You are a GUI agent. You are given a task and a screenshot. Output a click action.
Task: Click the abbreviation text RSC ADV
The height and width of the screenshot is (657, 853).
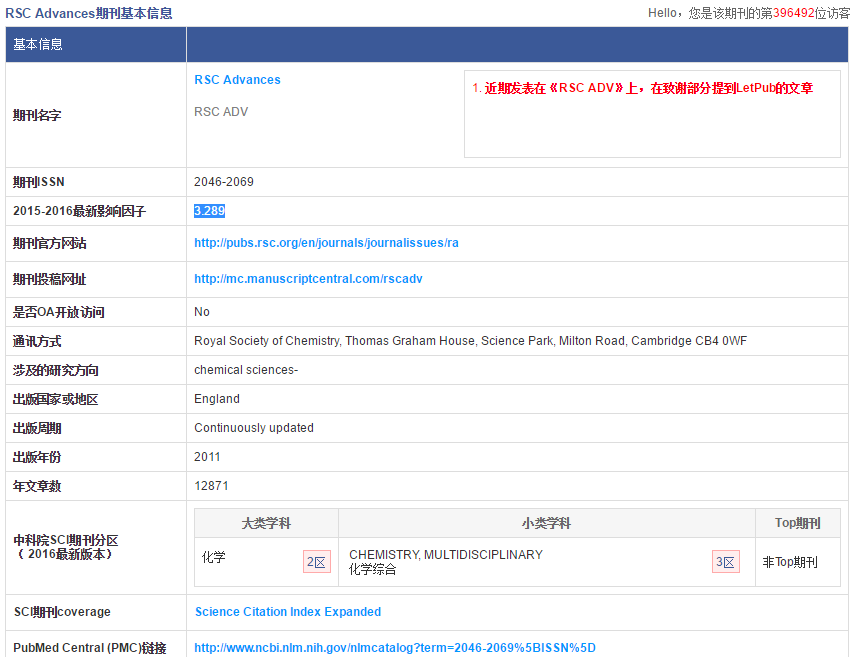(x=221, y=111)
